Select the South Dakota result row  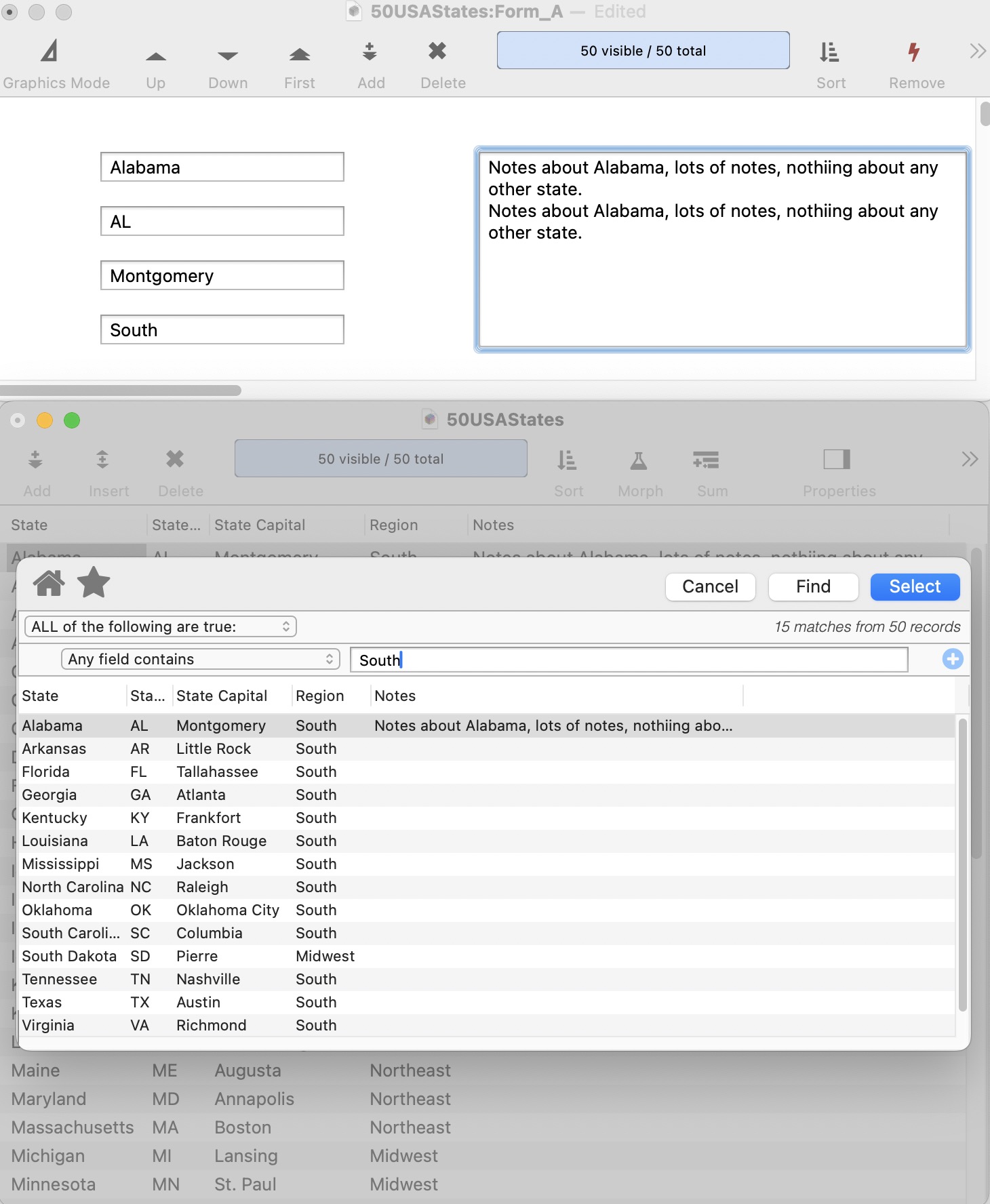coord(487,956)
